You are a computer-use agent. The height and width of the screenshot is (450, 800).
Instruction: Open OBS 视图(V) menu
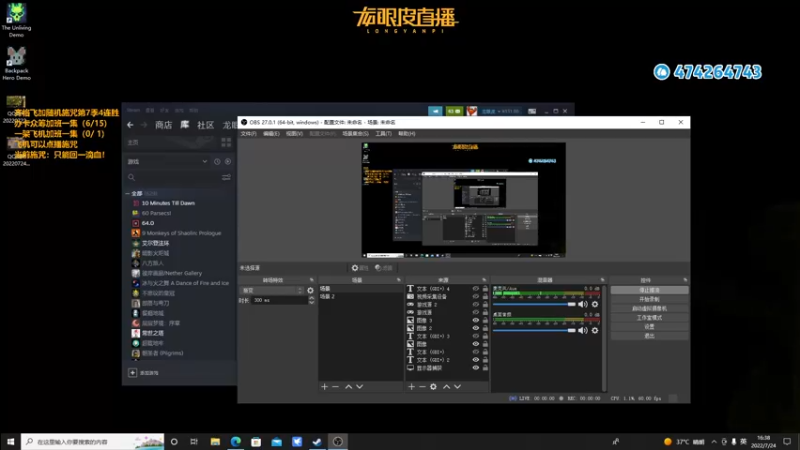[294, 134]
